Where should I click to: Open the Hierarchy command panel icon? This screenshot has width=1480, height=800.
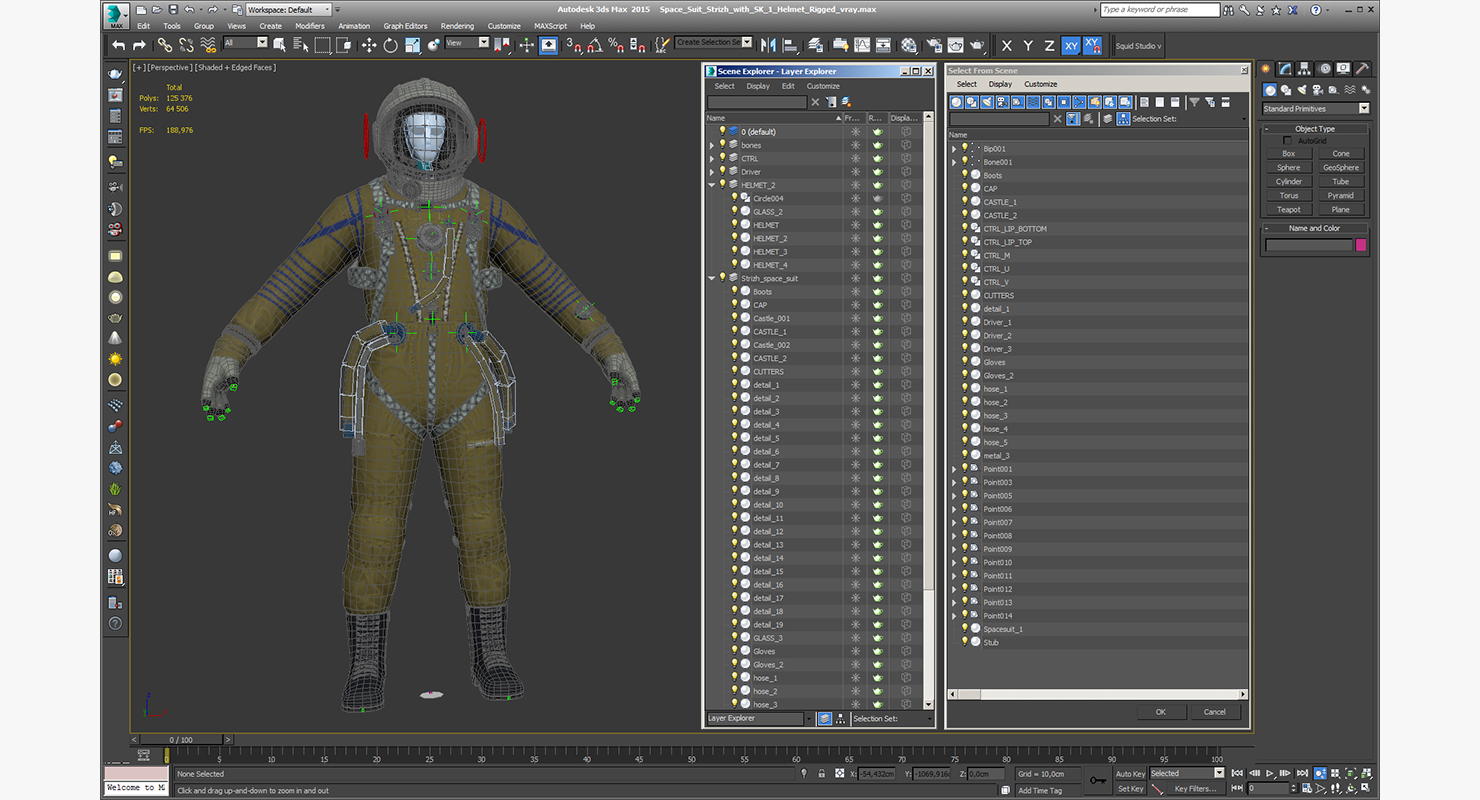tap(1306, 69)
